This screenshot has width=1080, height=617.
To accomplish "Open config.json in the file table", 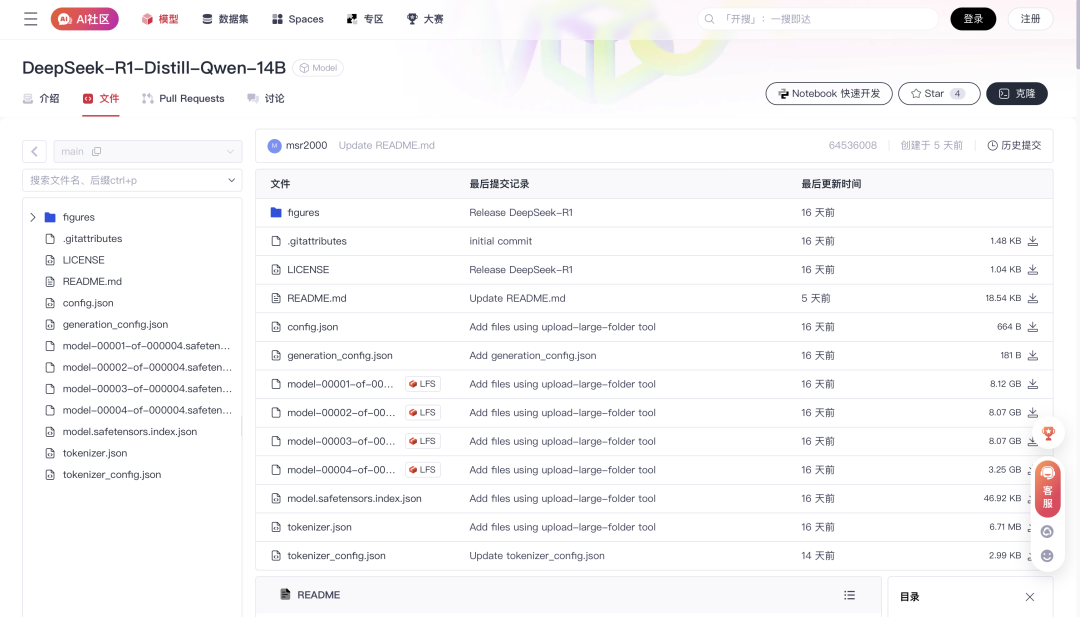I will click(313, 327).
